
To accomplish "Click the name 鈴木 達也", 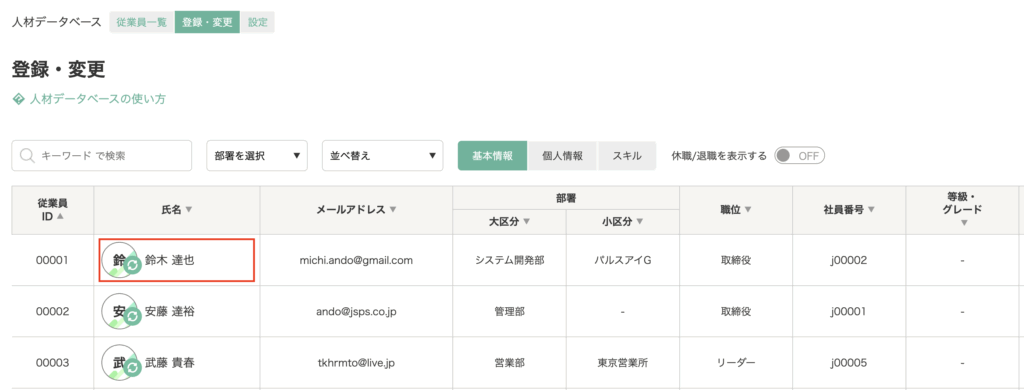I will point(170,260).
